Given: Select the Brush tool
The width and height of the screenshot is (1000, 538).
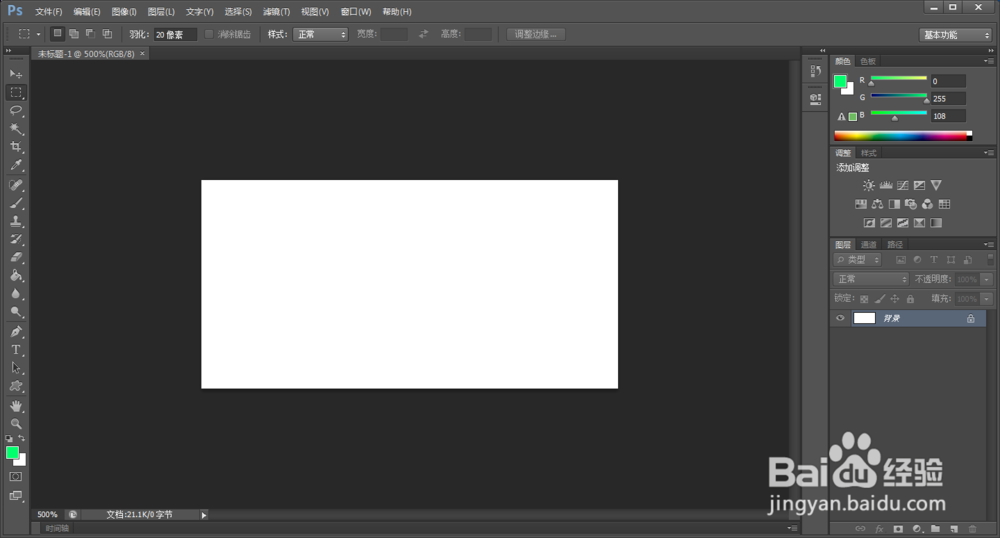Looking at the screenshot, I should point(16,203).
